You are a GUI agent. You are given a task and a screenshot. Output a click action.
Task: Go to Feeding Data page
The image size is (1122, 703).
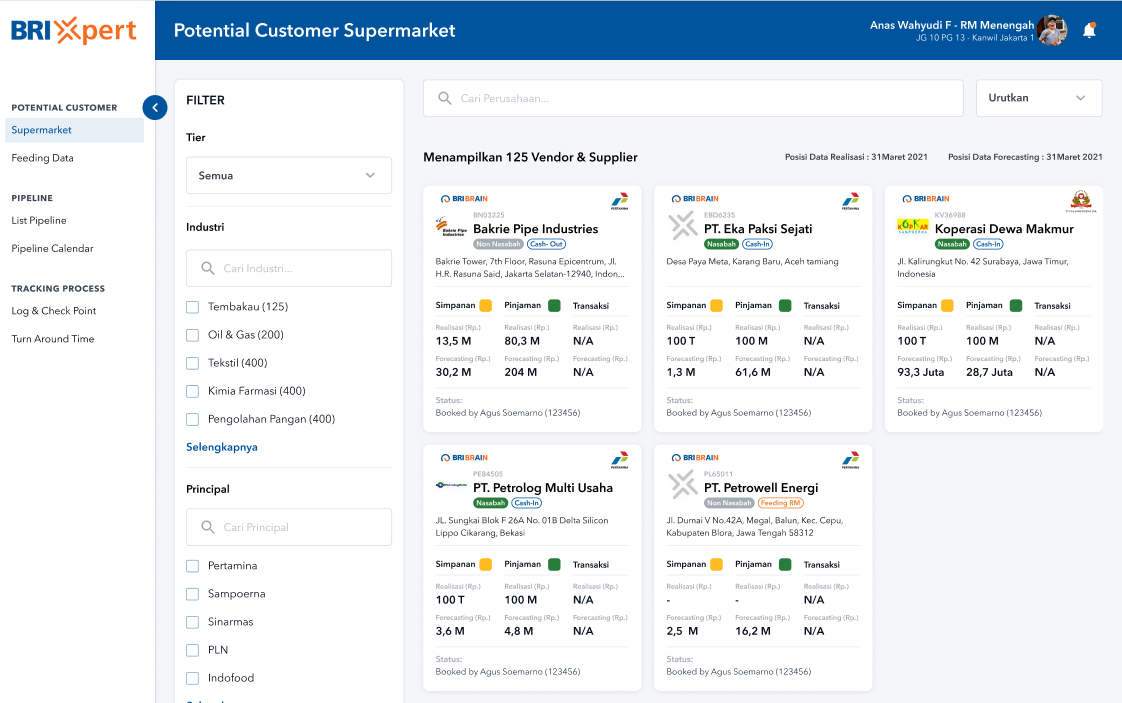(42, 158)
